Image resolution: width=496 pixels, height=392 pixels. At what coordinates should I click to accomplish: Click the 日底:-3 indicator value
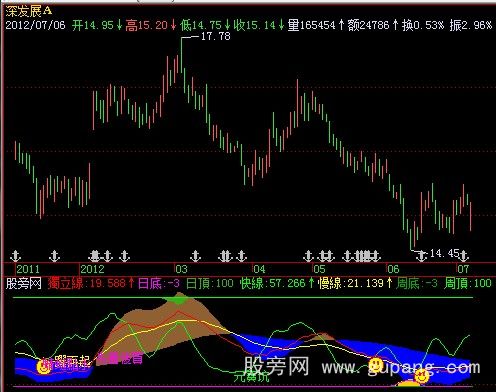point(159,284)
